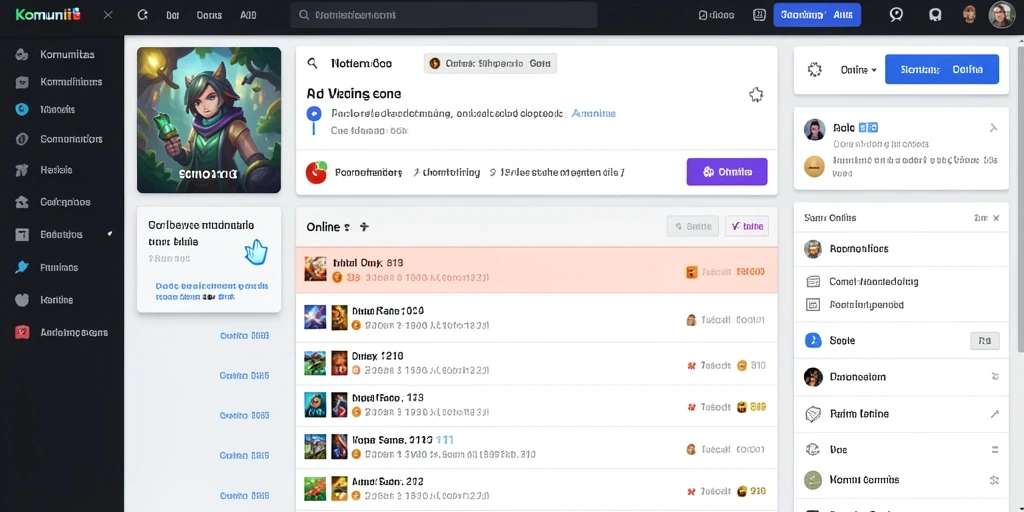This screenshot has height=512, width=1024.
Task: Click the top search input field
Action: point(444,14)
